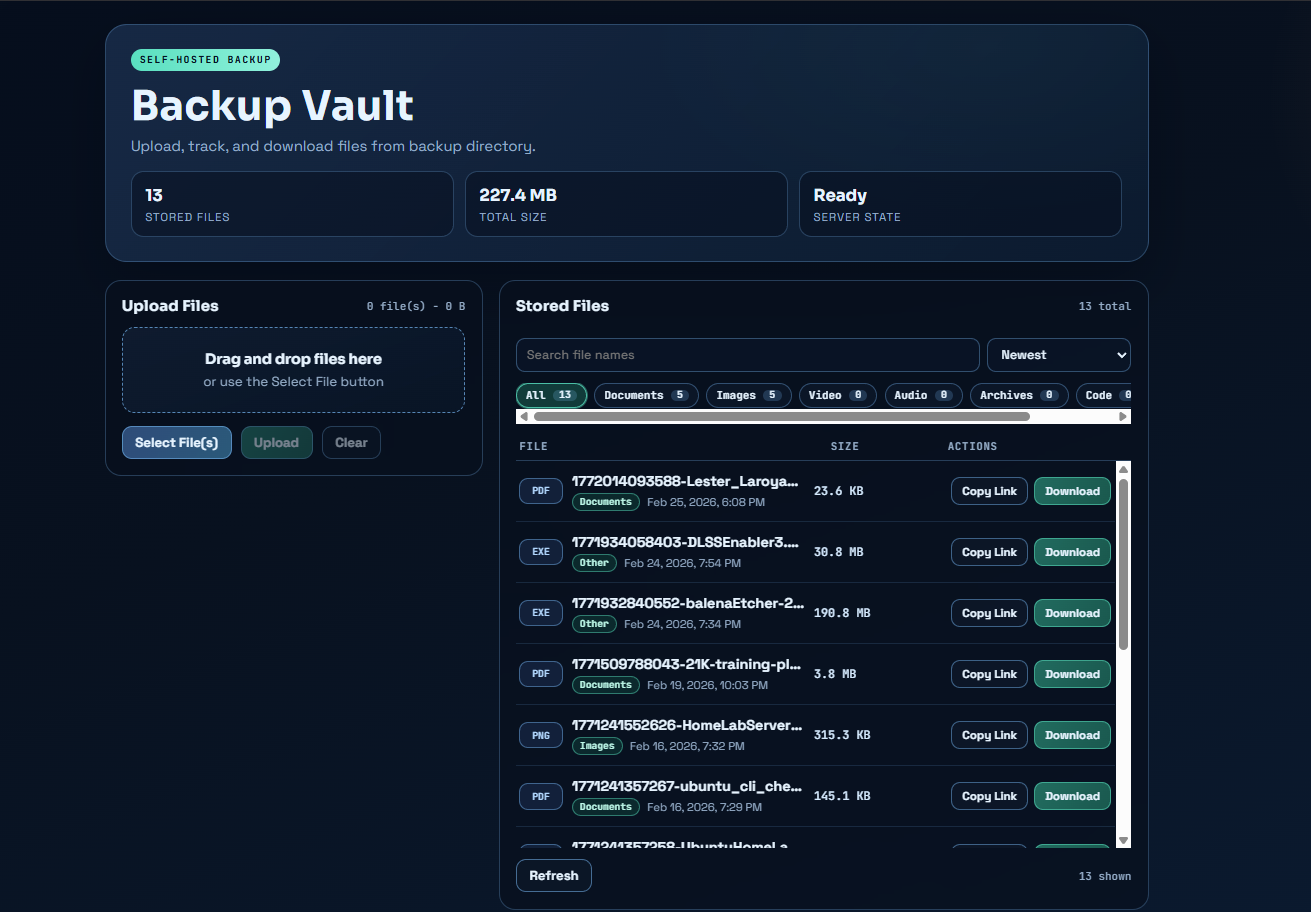
Task: Toggle the Documents filter chip
Action: click(x=646, y=395)
